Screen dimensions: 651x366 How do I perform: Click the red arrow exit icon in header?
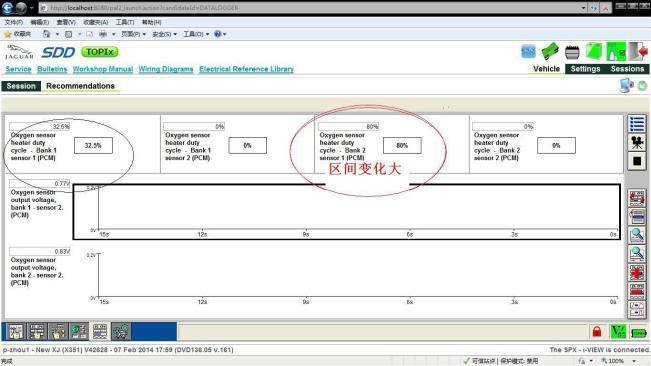coord(638,52)
